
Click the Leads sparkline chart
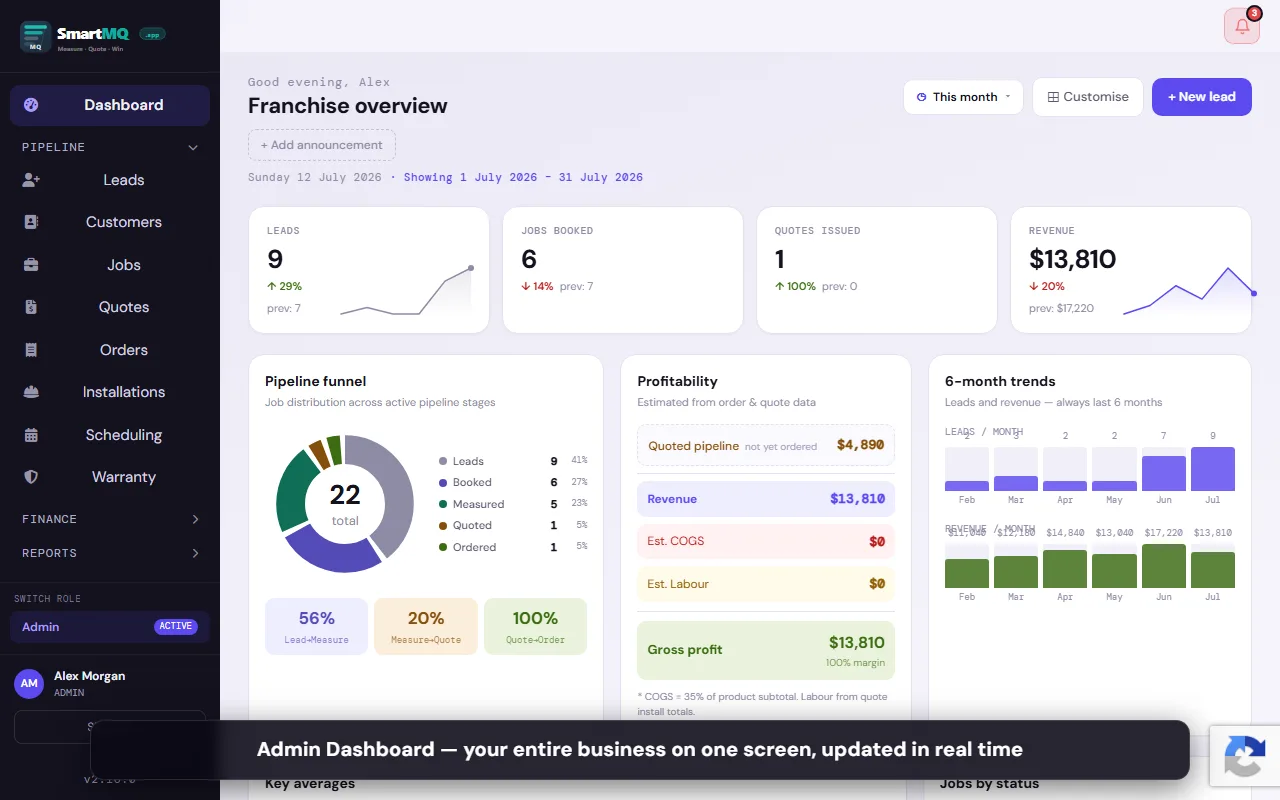coord(407,291)
